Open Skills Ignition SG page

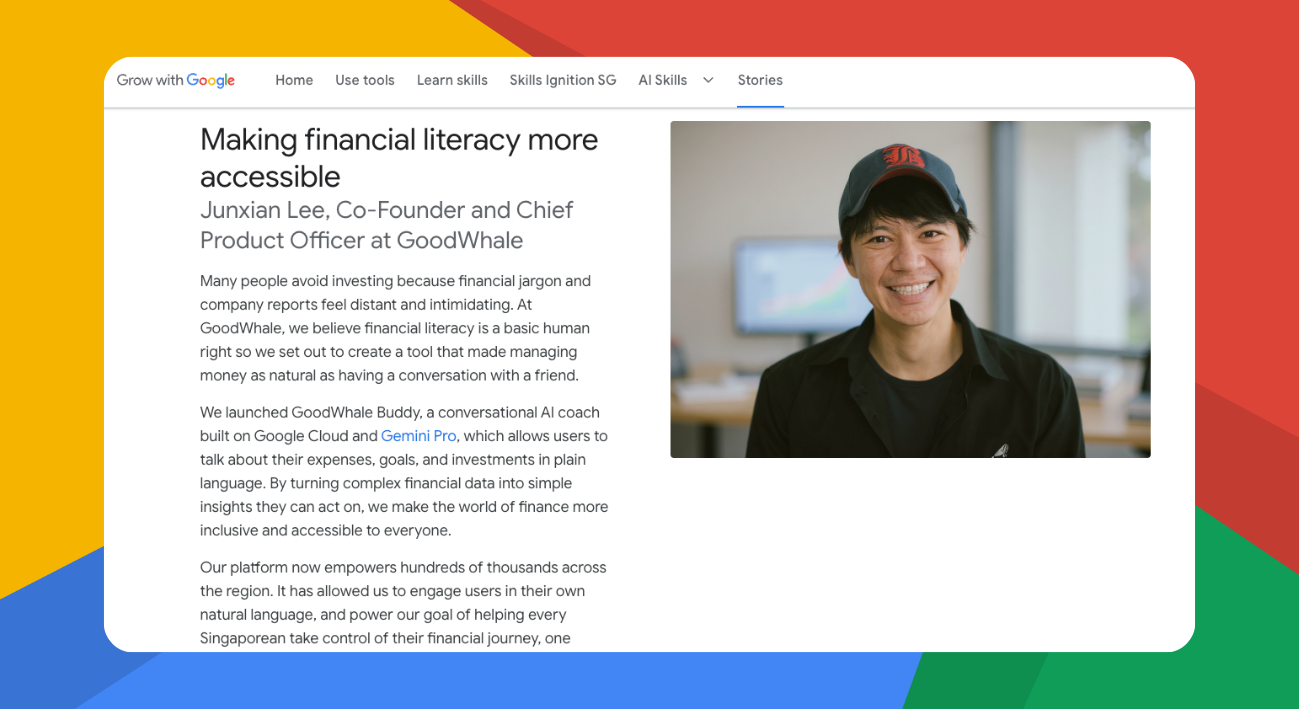click(x=563, y=80)
